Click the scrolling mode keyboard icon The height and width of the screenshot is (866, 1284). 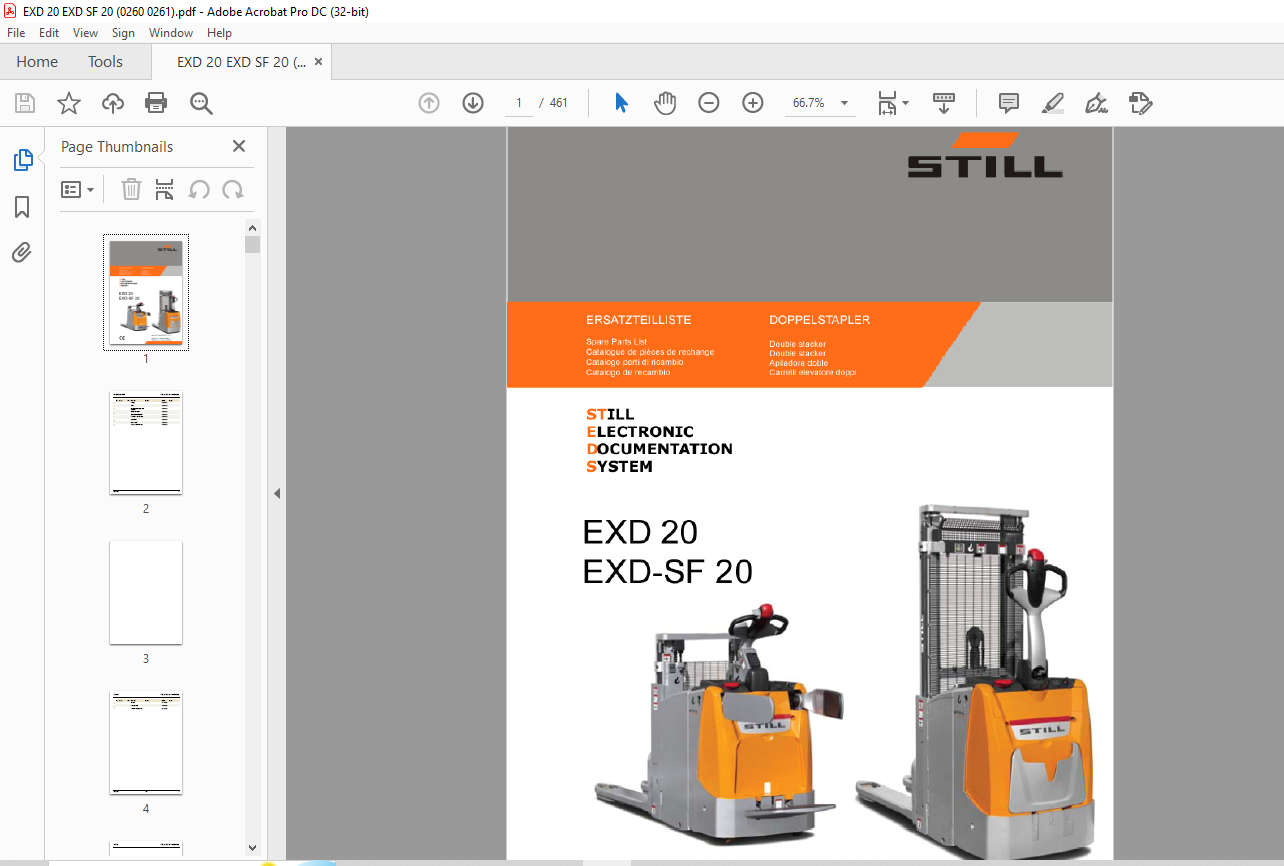(944, 103)
